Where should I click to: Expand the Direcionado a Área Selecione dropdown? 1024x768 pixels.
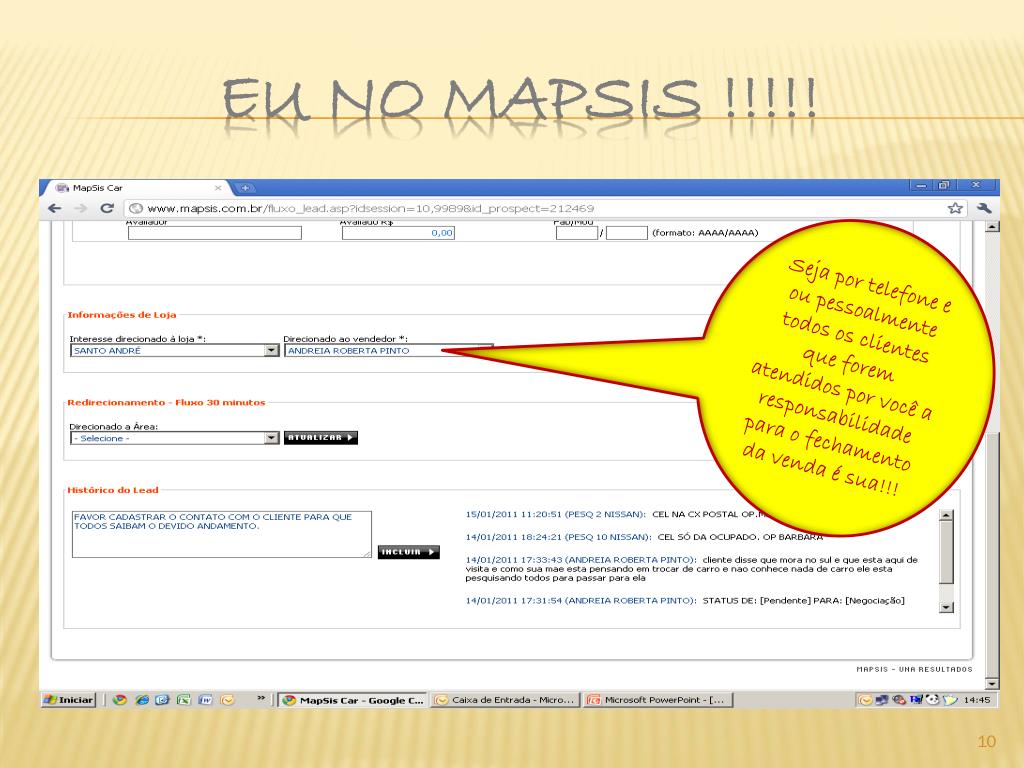point(174,438)
